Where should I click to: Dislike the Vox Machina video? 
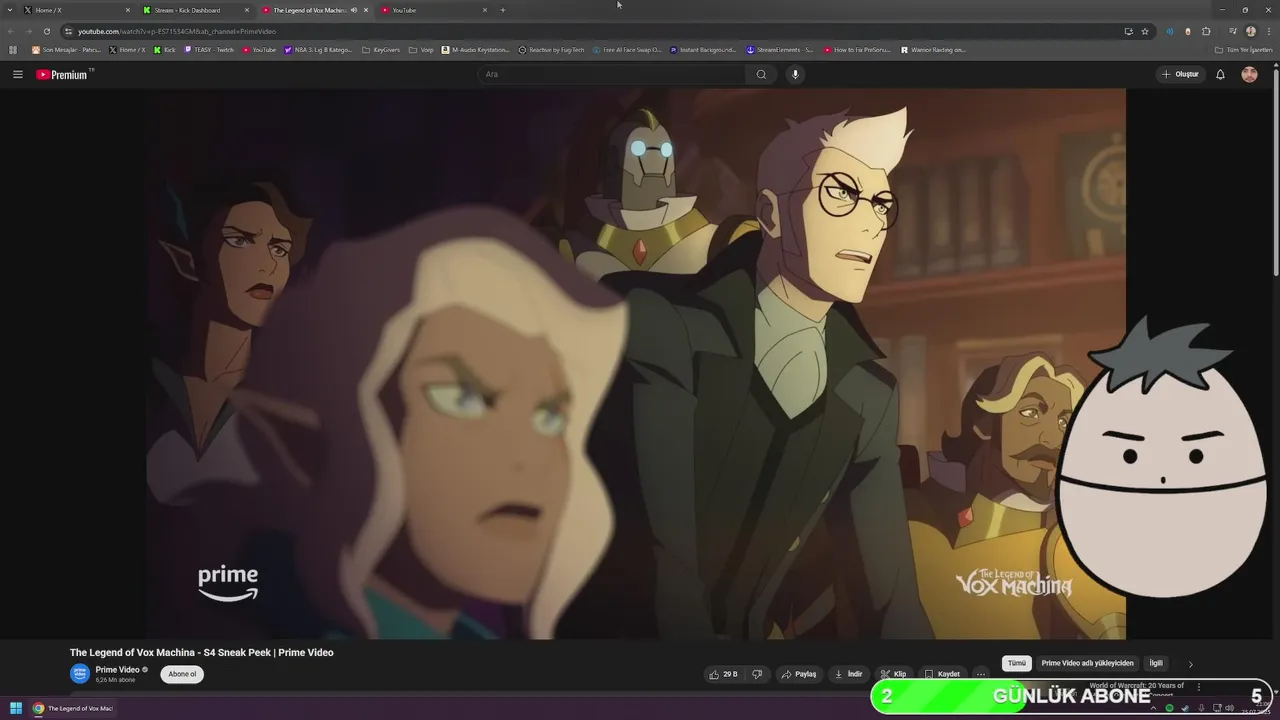point(757,674)
